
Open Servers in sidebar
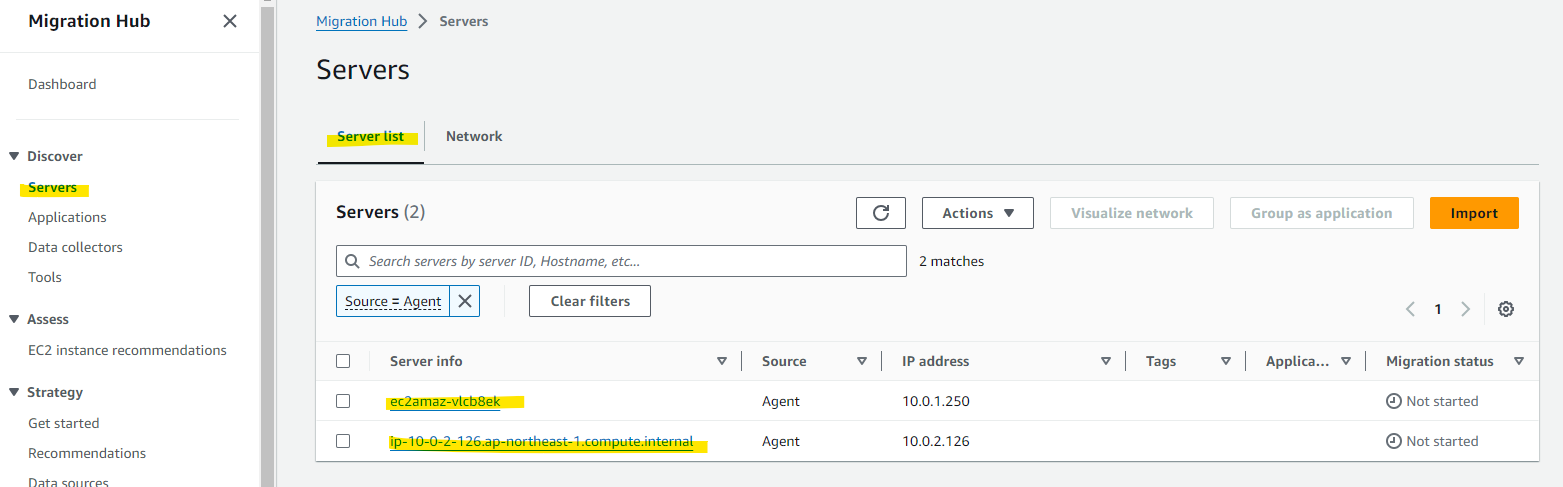click(x=52, y=187)
